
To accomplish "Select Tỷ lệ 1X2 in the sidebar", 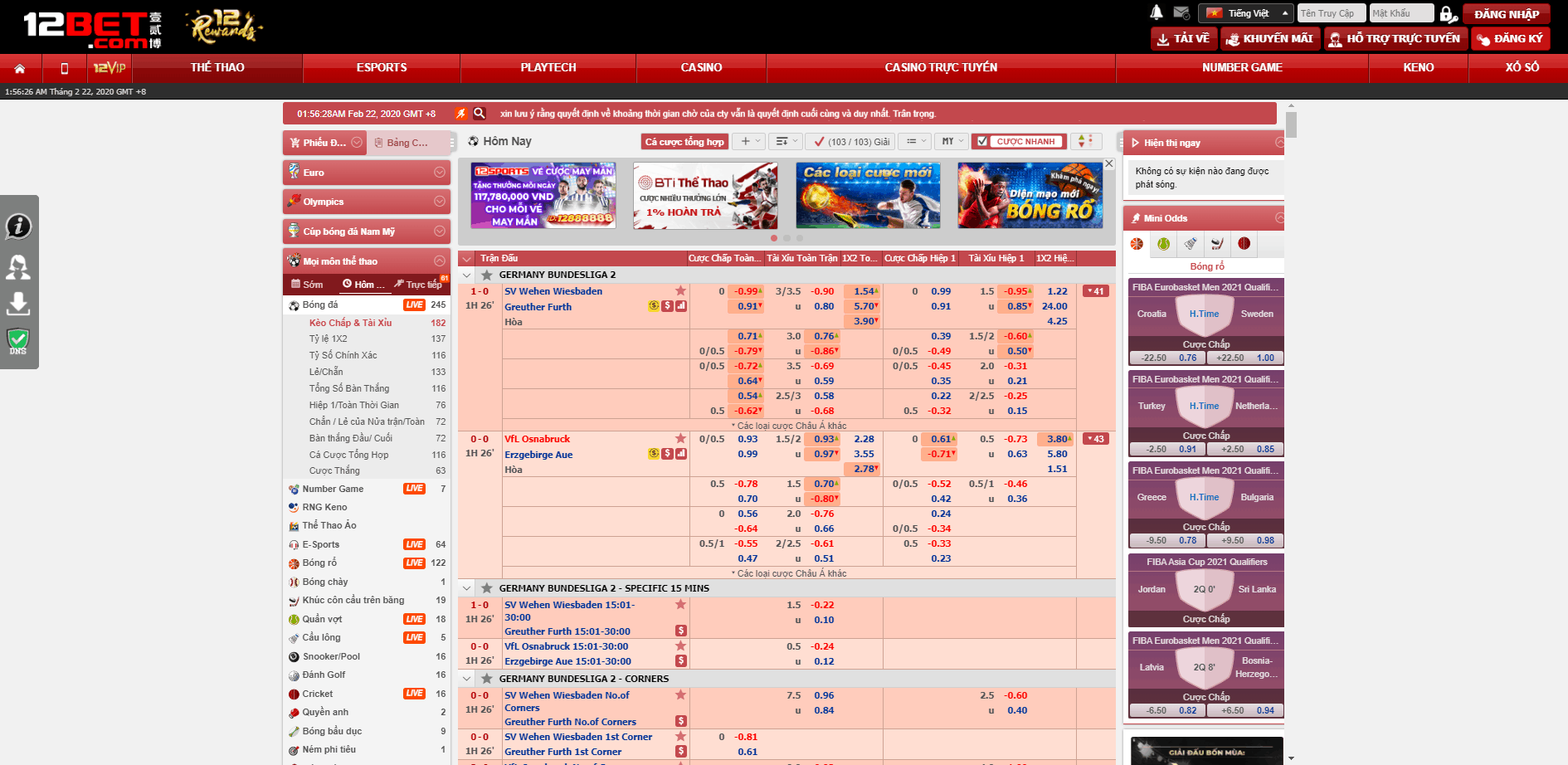I will click(x=329, y=339).
